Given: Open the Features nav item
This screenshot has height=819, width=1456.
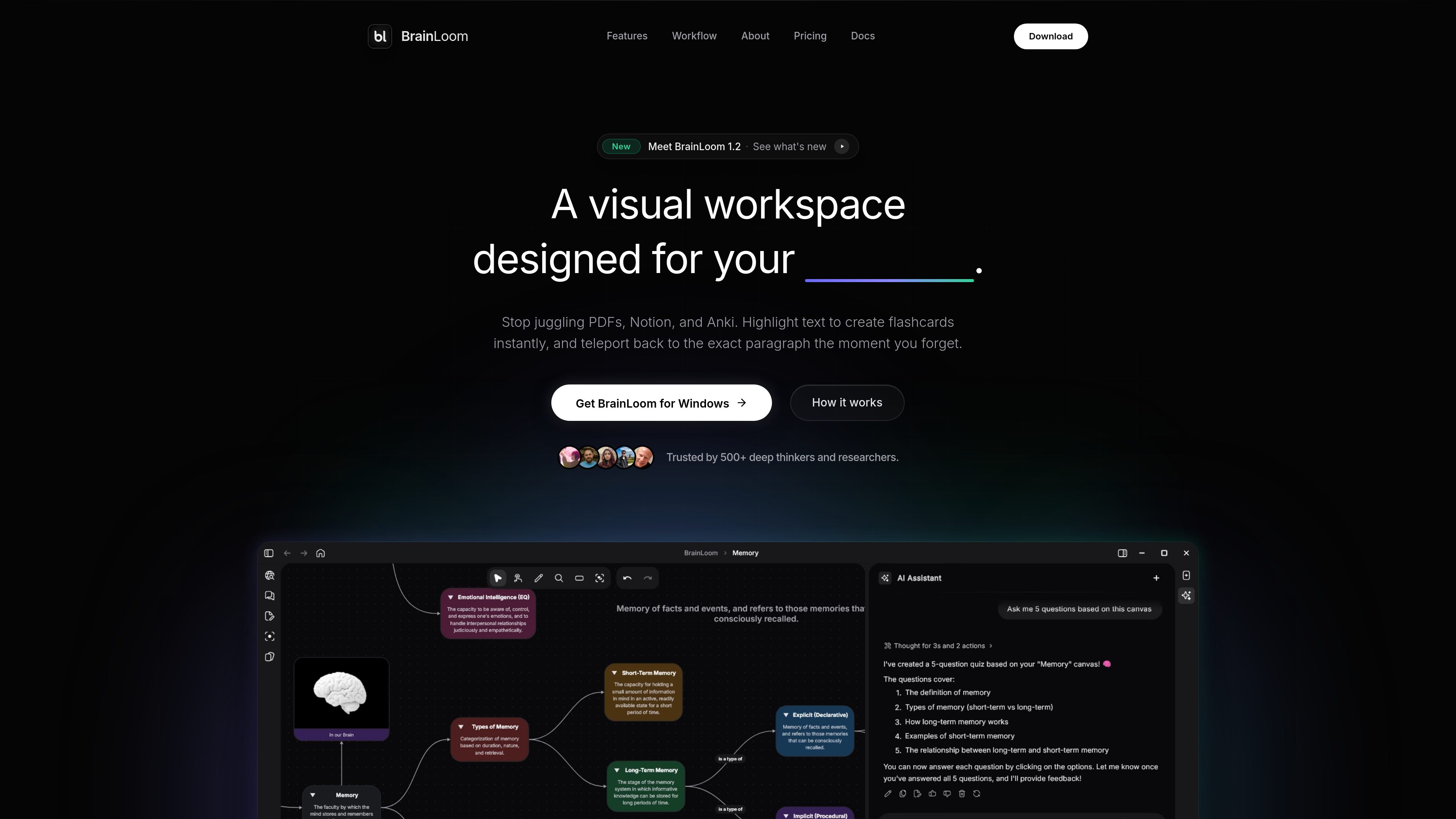Looking at the screenshot, I should pyautogui.click(x=627, y=36).
